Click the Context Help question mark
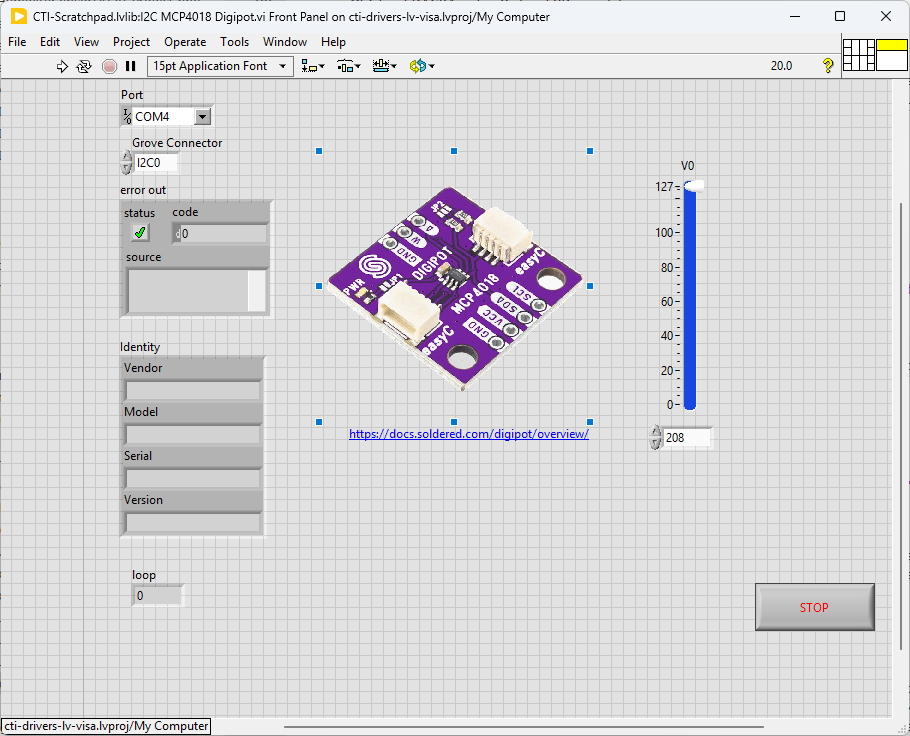This screenshot has height=736, width=910. point(828,66)
